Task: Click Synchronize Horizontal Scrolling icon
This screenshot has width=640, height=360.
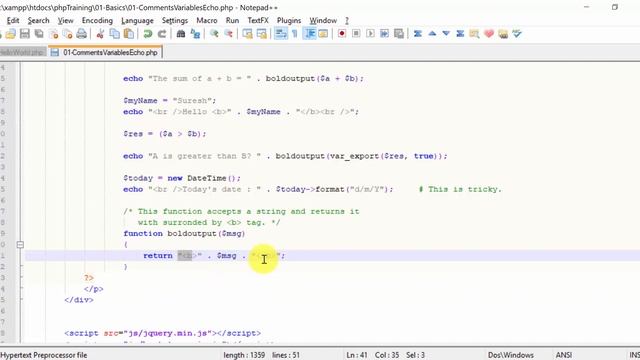Action: 262,34
